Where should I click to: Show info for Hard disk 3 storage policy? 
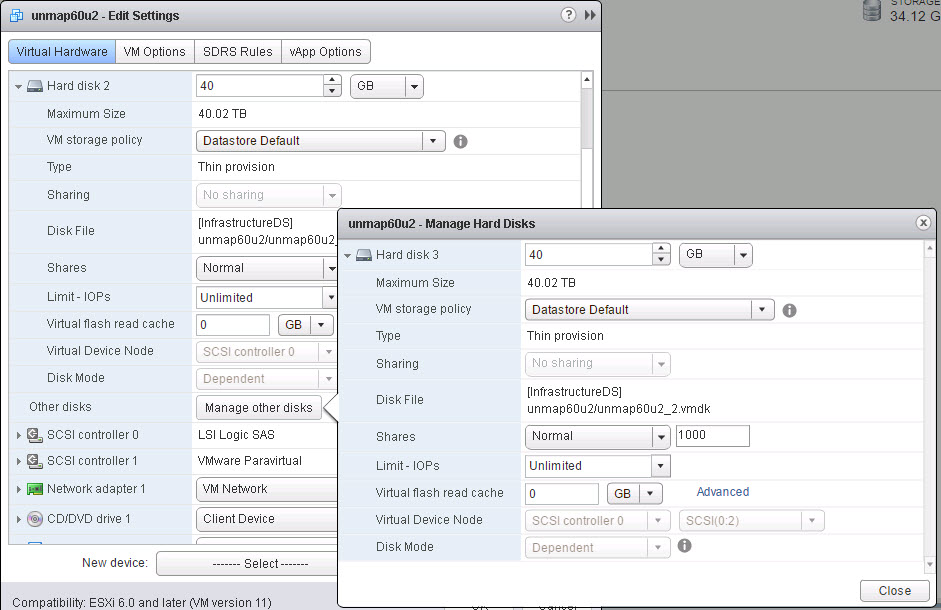pyautogui.click(x=789, y=310)
